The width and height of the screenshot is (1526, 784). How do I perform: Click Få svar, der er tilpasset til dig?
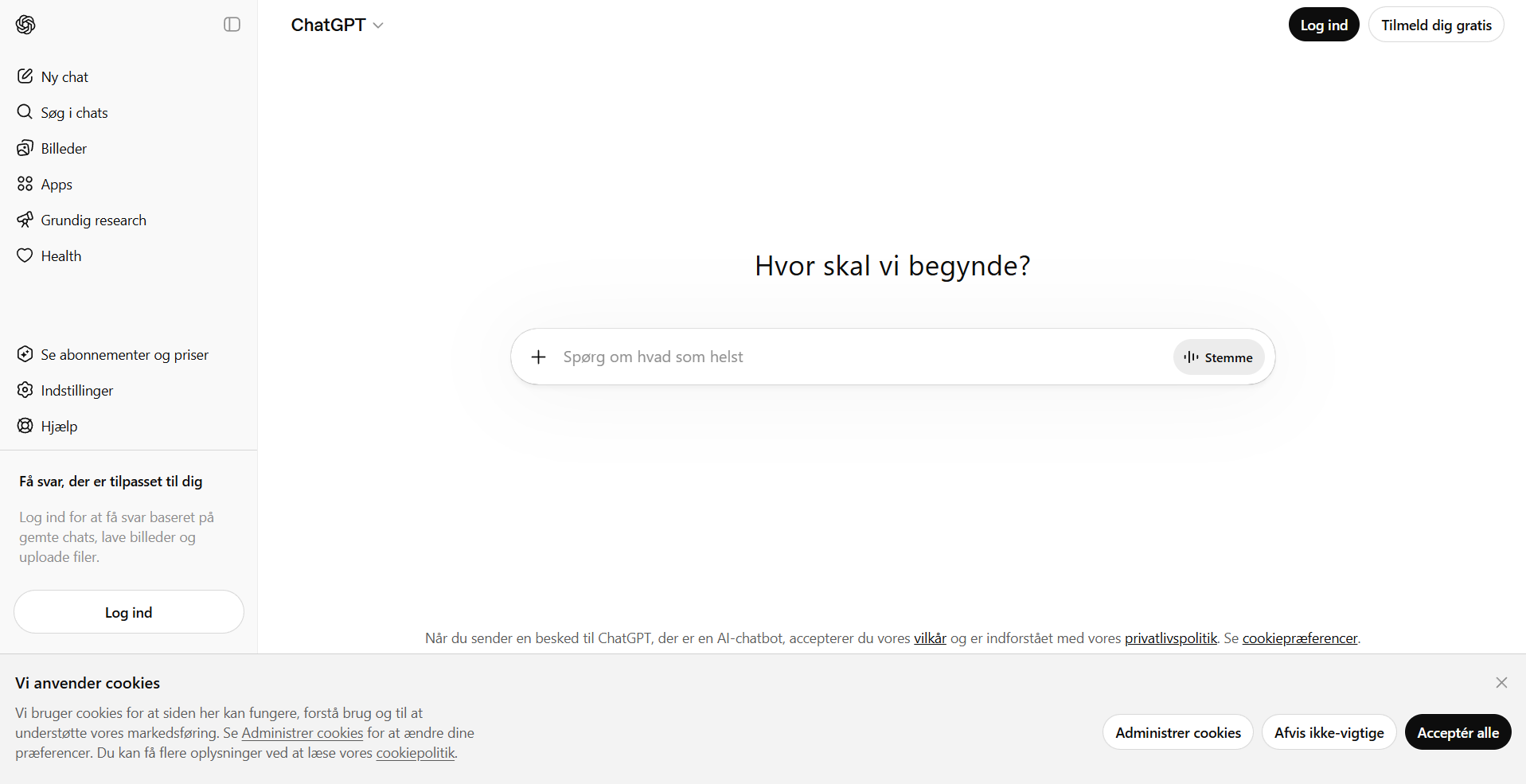pos(111,482)
